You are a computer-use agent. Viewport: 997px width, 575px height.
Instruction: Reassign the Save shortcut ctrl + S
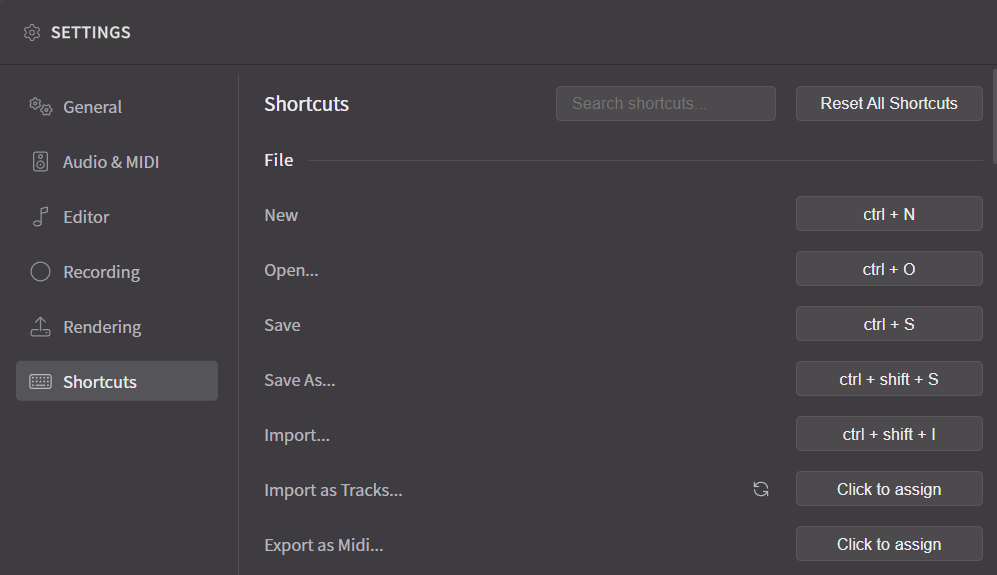pyautogui.click(x=889, y=324)
